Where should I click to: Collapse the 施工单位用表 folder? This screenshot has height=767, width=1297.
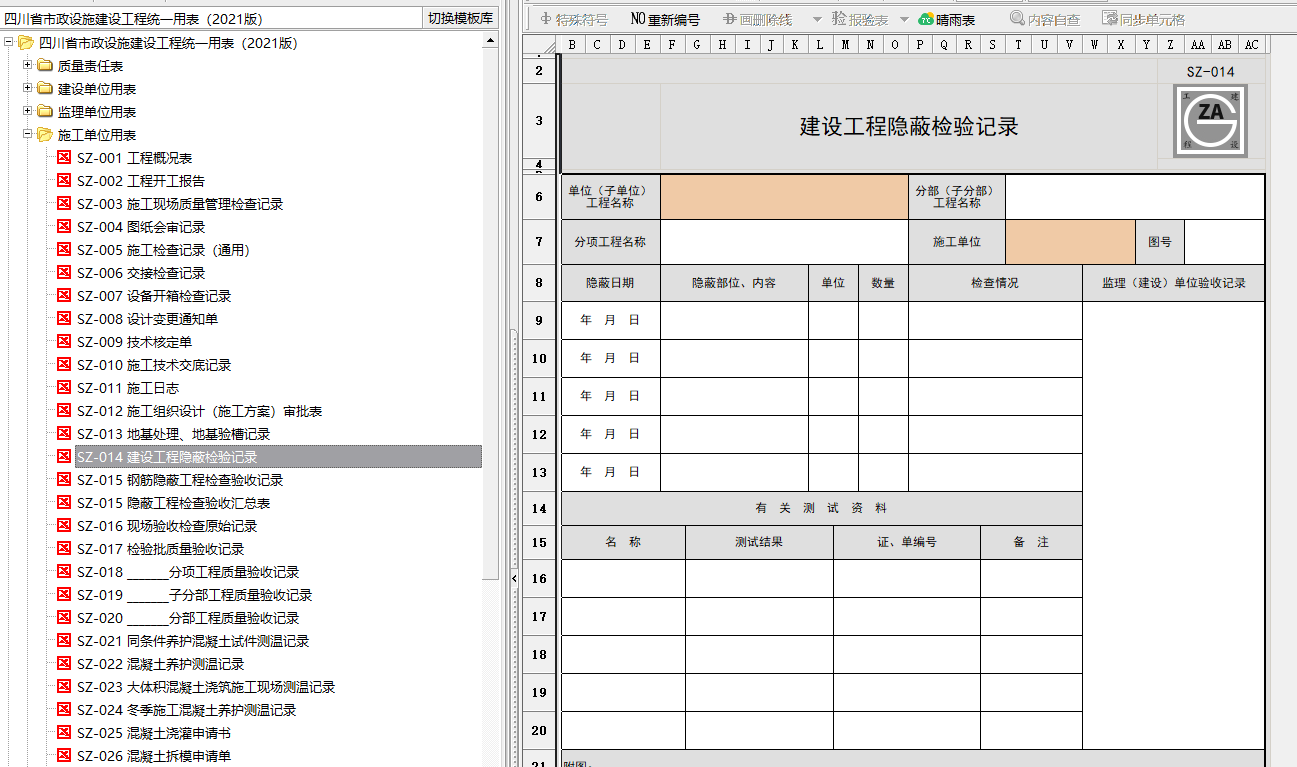pos(28,134)
